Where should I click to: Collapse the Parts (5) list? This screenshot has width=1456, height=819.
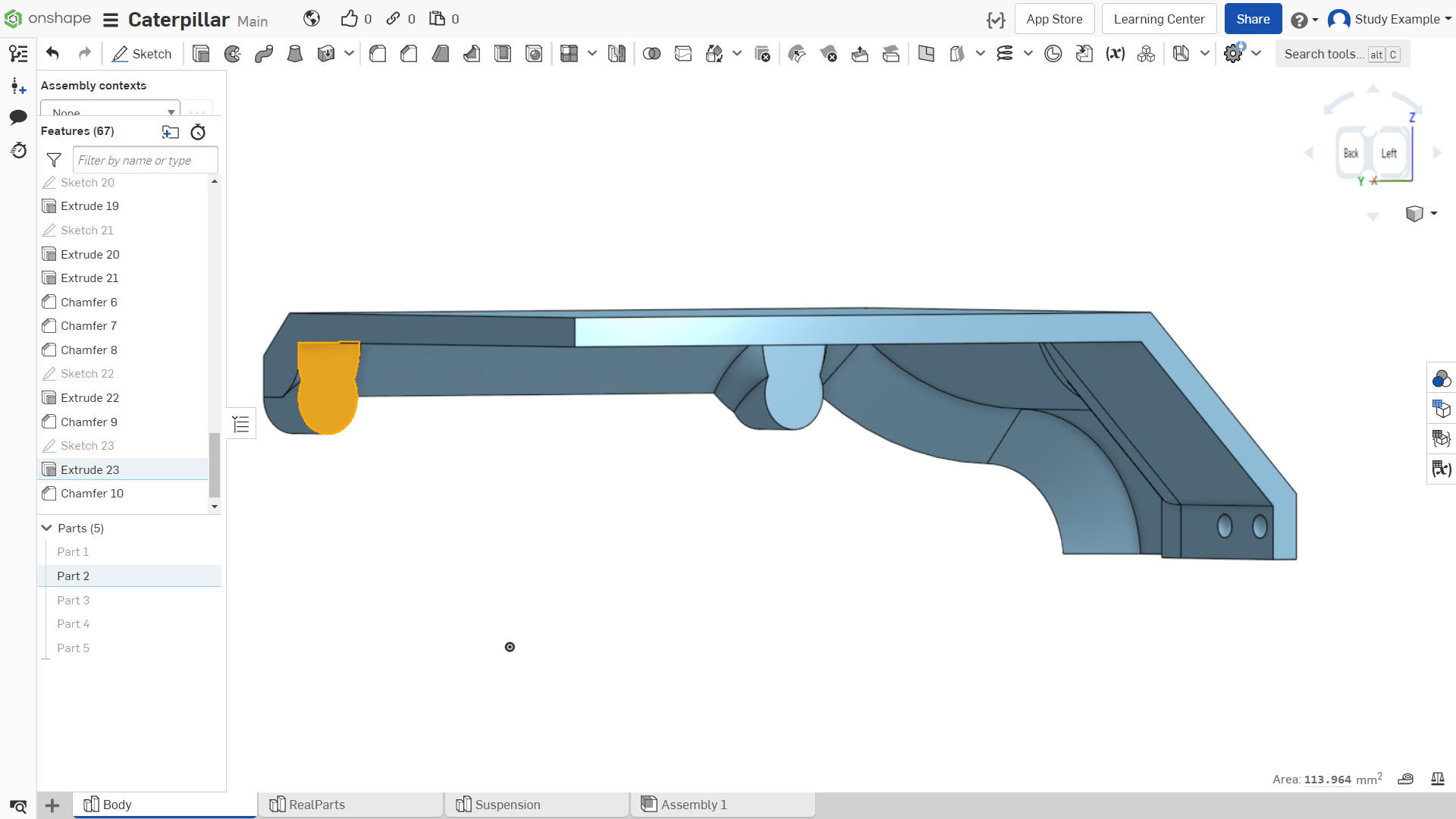pos(46,528)
